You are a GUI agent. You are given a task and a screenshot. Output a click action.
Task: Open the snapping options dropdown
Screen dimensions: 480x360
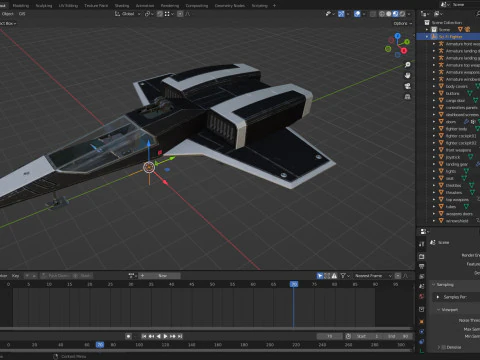click(x=169, y=14)
